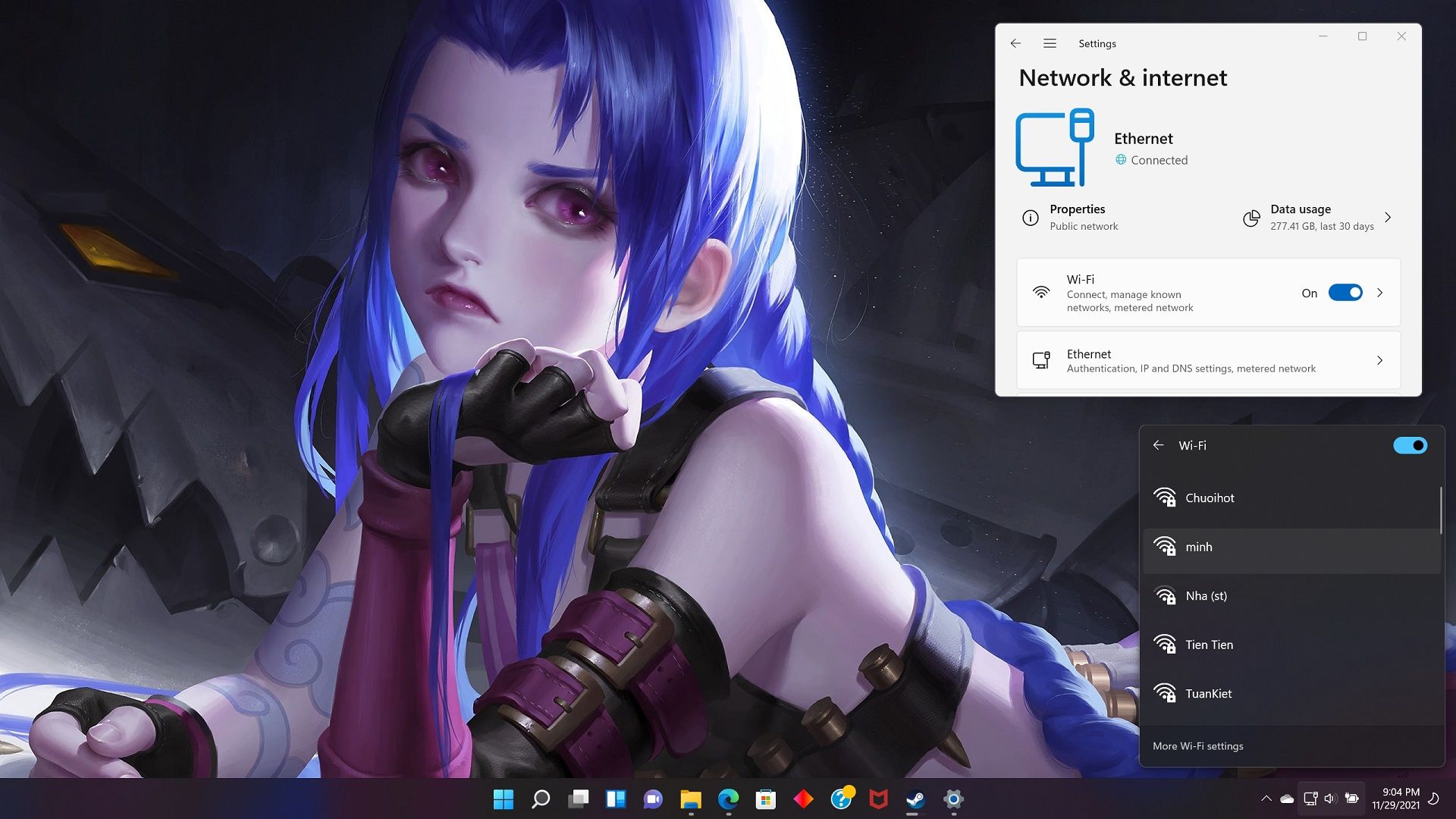Select the Tien Tien Wi-Fi network
The width and height of the screenshot is (1456, 819).
pos(1291,645)
